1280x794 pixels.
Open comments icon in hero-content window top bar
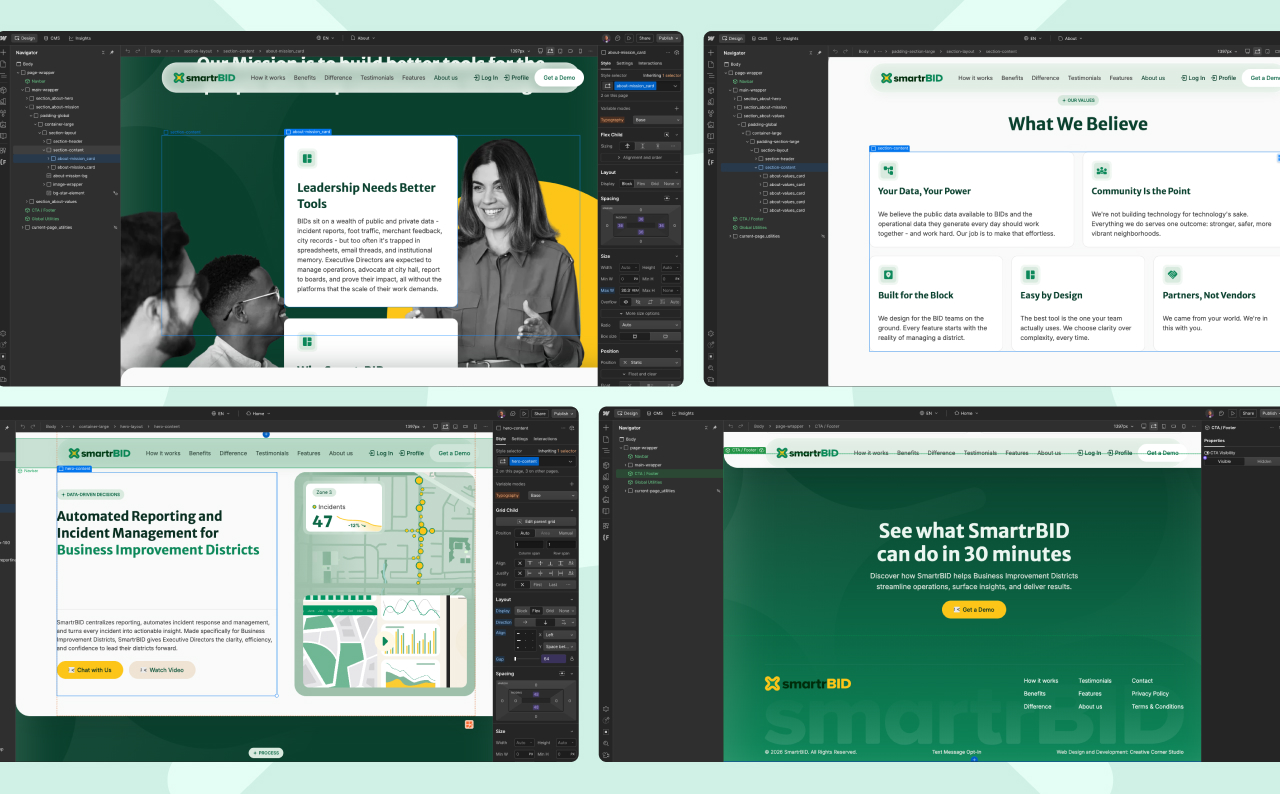click(512, 413)
